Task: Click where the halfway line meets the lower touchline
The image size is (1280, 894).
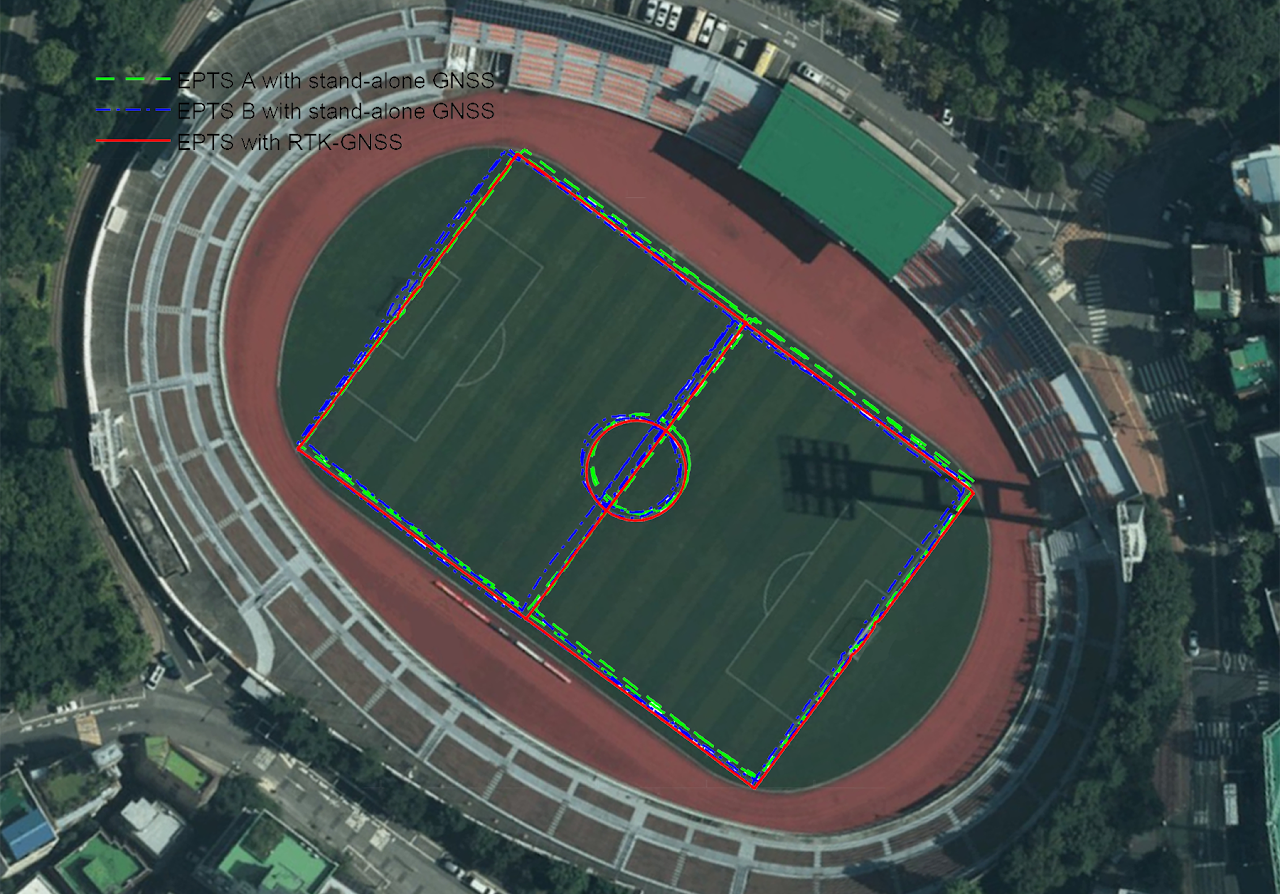Action: pyautogui.click(x=526, y=616)
